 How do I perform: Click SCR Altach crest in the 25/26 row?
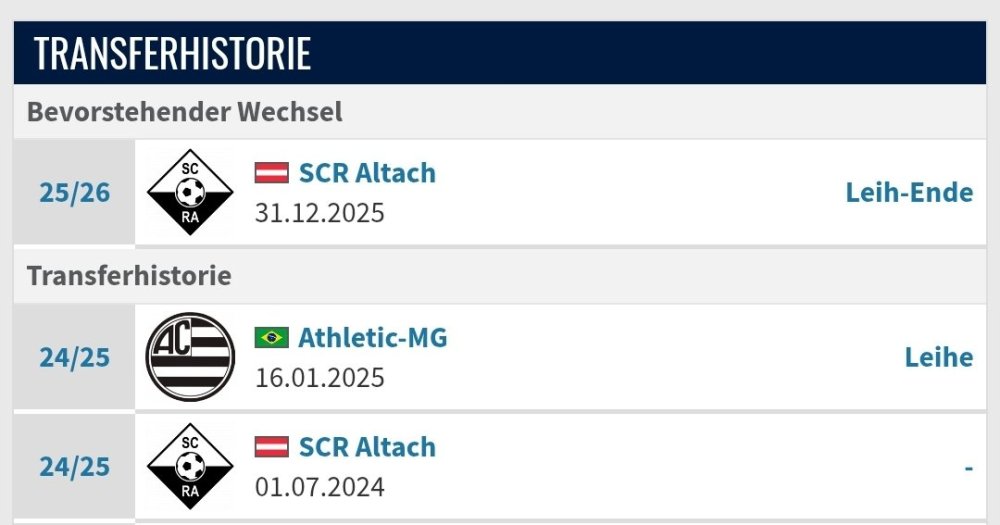click(190, 192)
